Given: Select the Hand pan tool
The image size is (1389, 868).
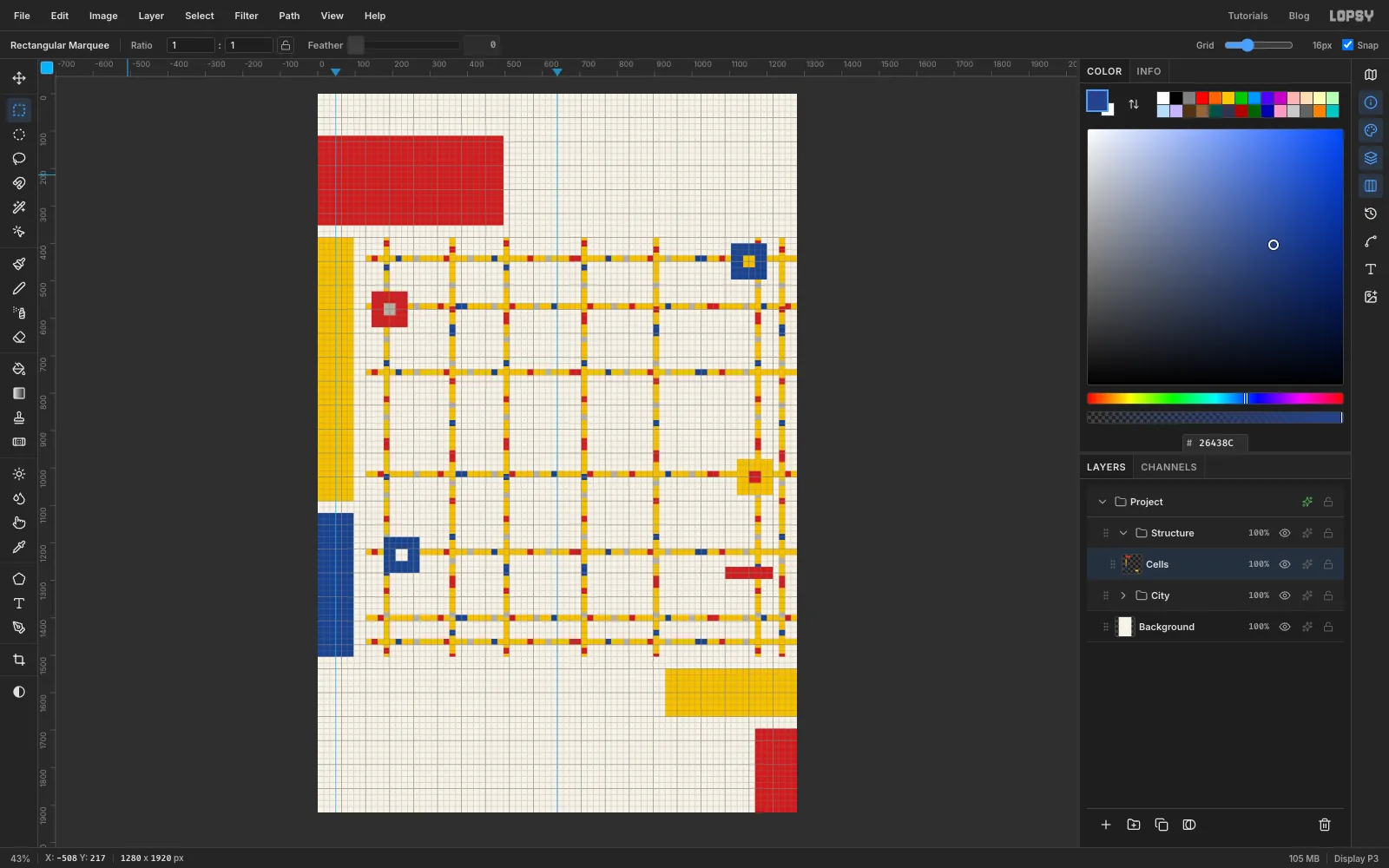Looking at the screenshot, I should click(19, 523).
